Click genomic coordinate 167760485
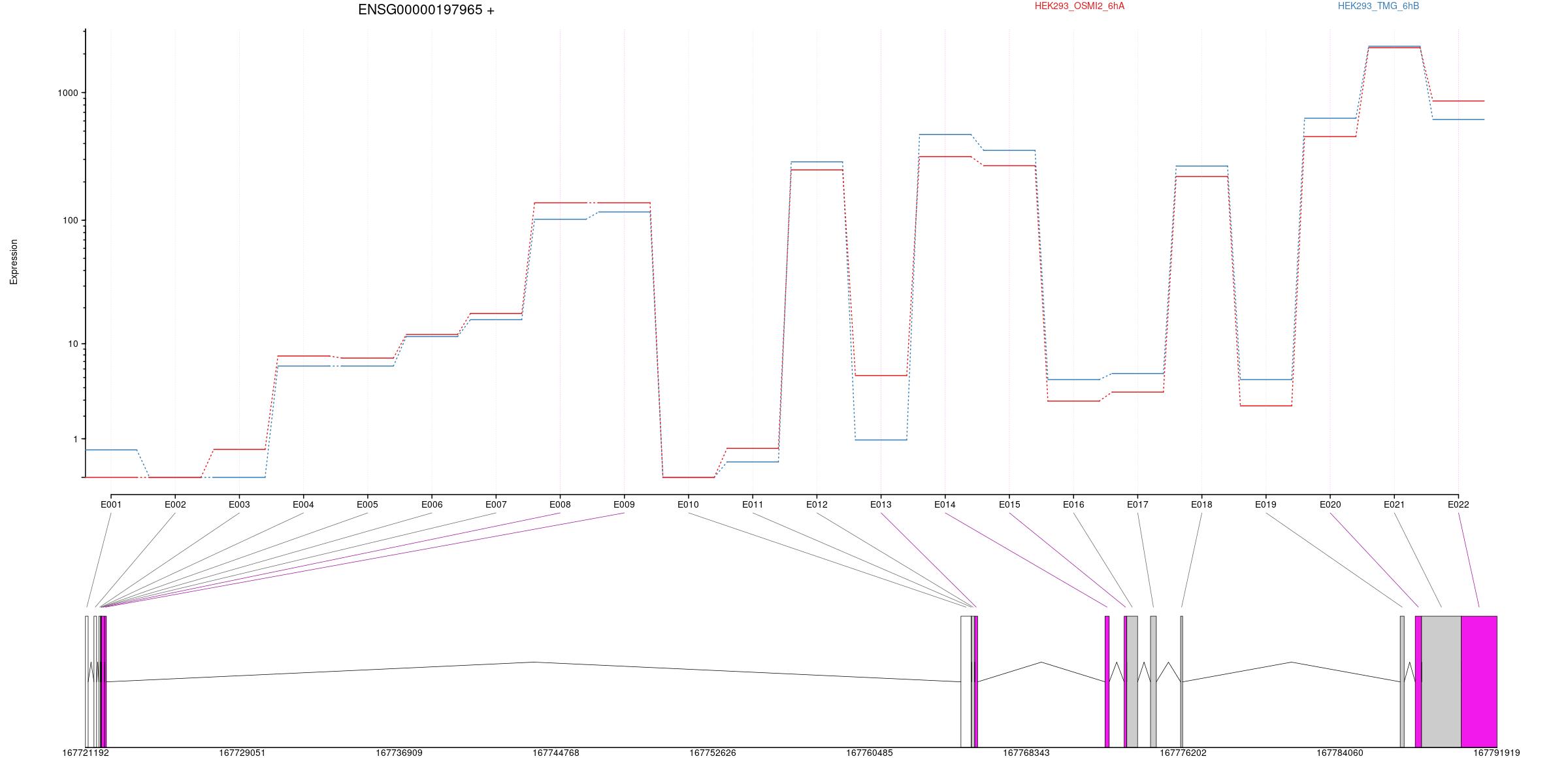The height and width of the screenshot is (784, 1568). click(x=870, y=753)
